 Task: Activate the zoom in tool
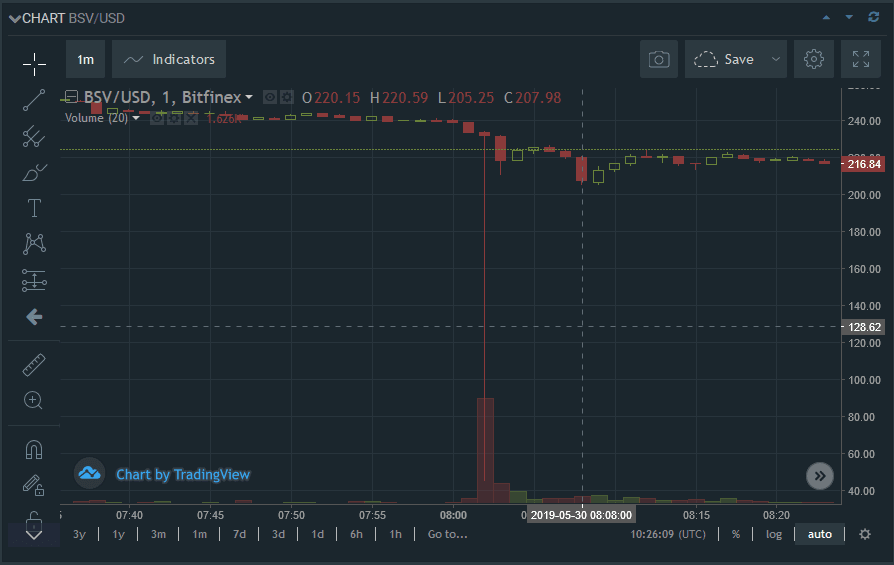tap(34, 400)
